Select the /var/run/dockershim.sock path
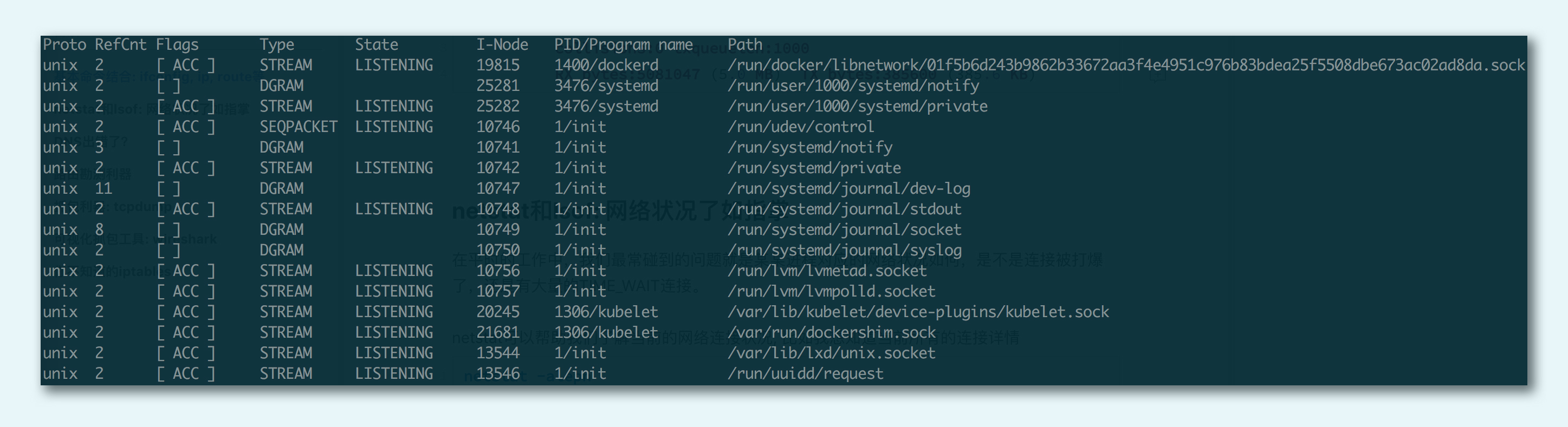Image resolution: width=1568 pixels, height=427 pixels. 831,333
